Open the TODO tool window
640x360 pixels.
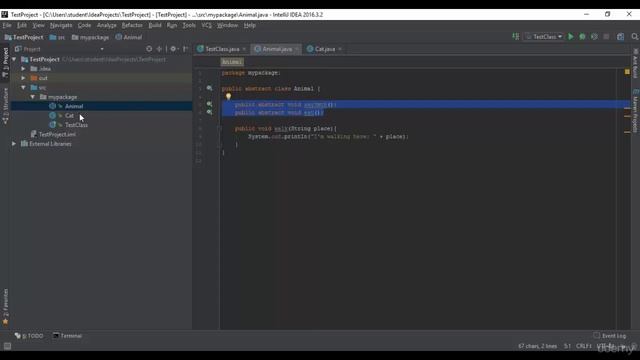point(29,336)
